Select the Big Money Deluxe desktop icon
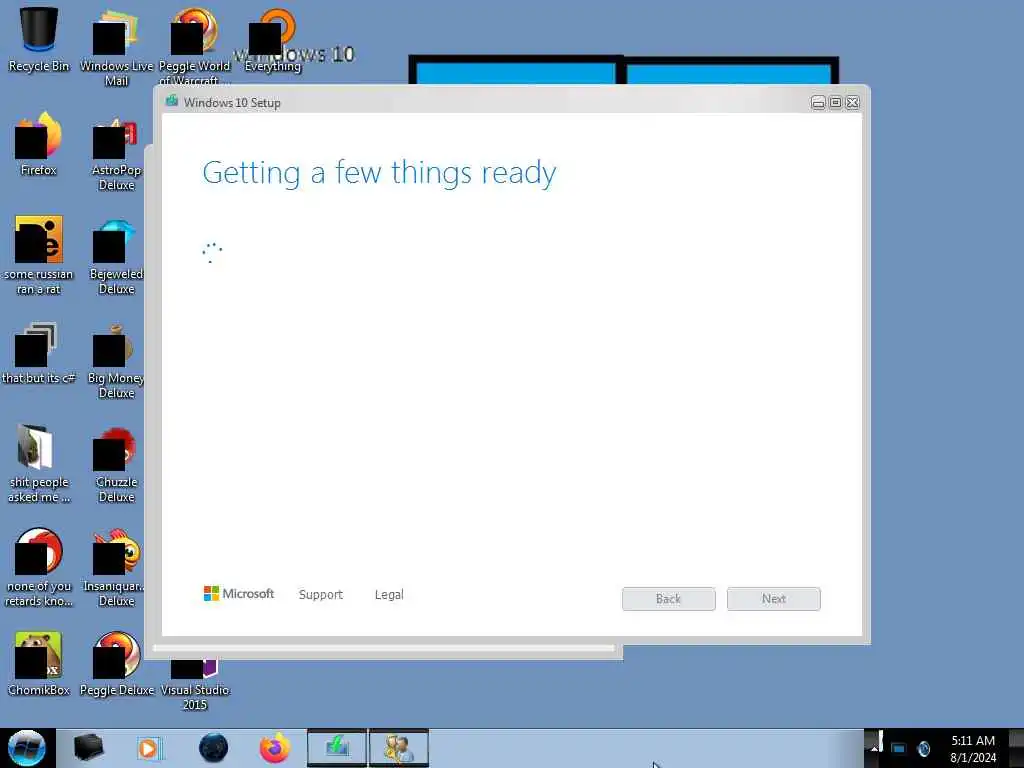 [116, 360]
